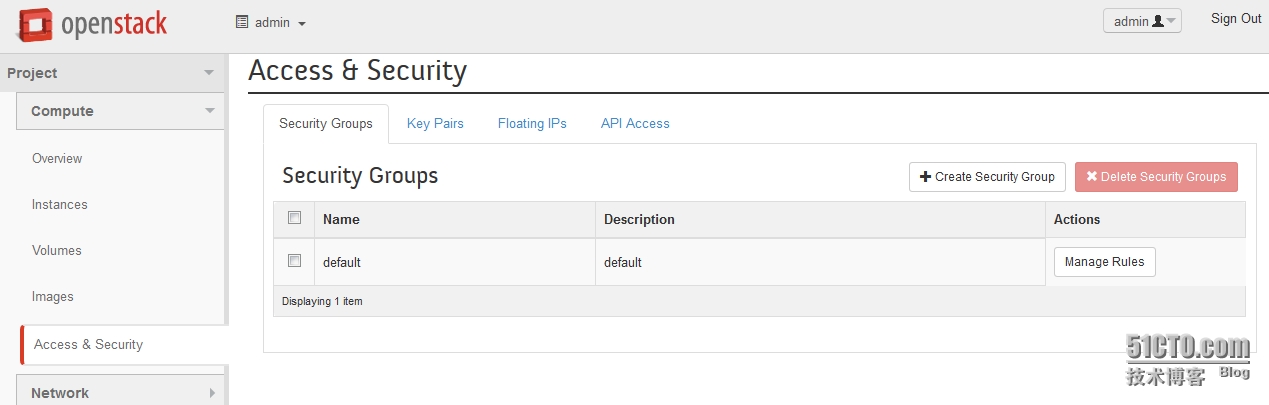Screen dimensions: 1269x405
Task: Click the X icon on Delete Security Groups
Action: (x=1092, y=177)
